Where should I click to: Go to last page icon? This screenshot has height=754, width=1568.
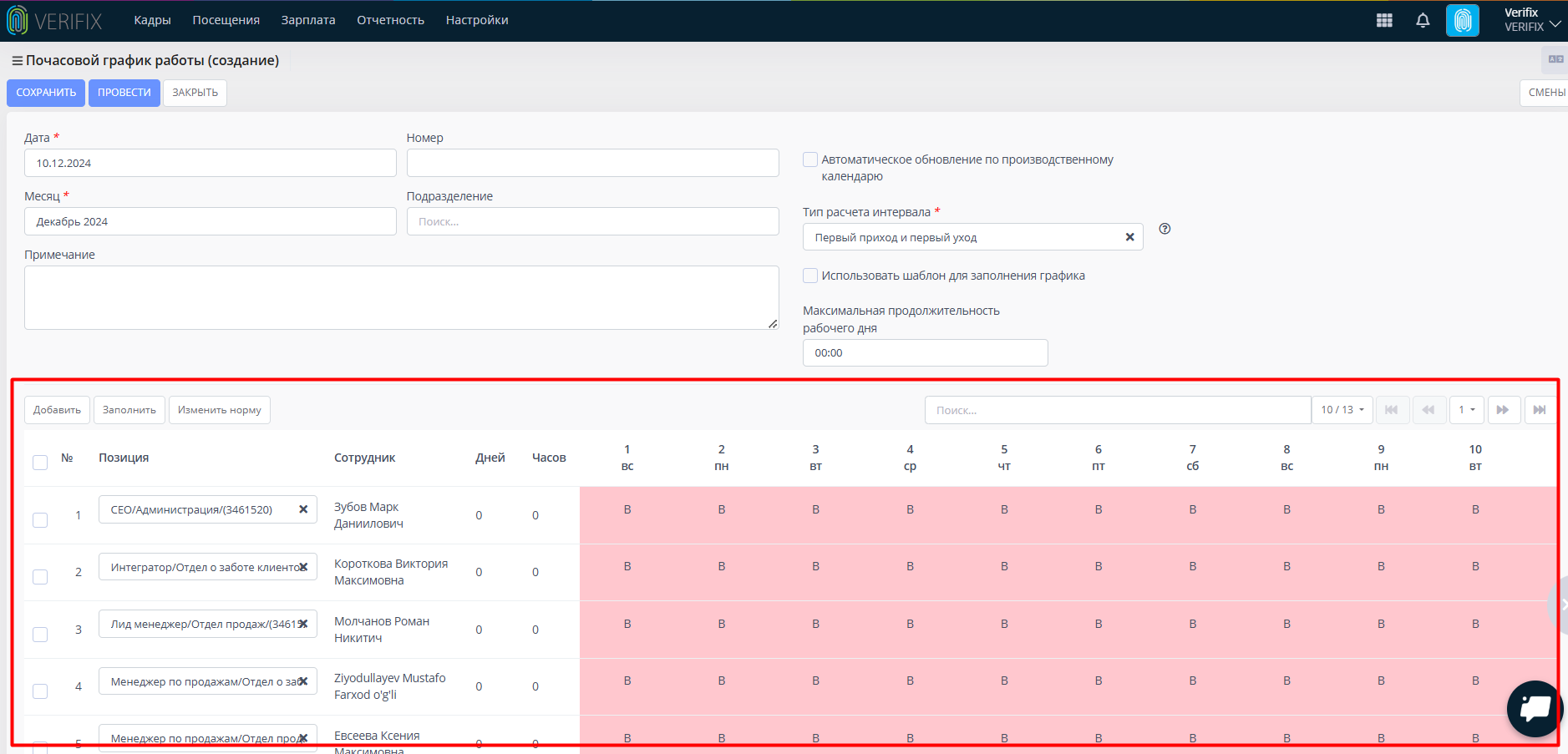click(1540, 410)
